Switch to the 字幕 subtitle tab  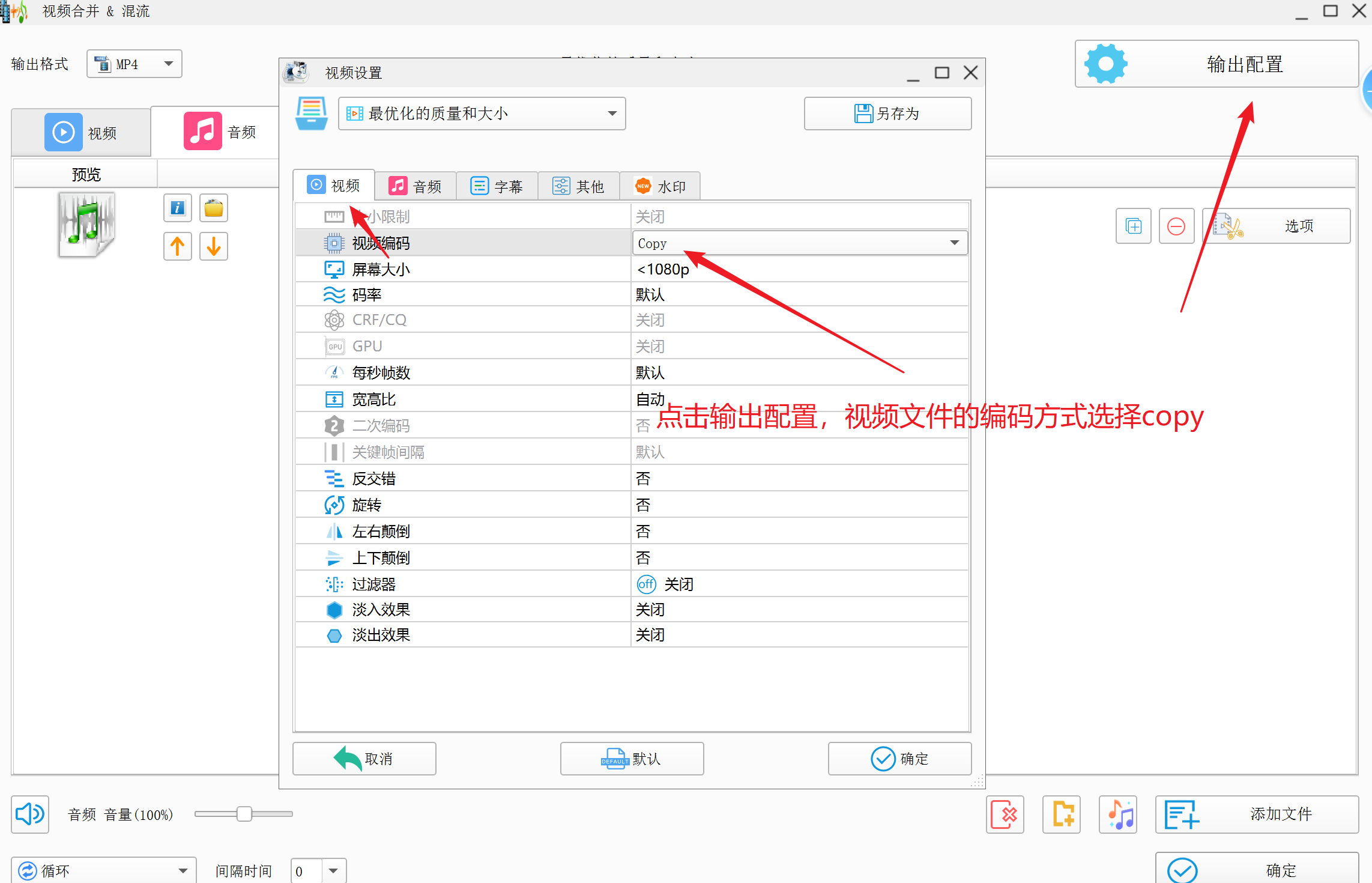pyautogui.click(x=497, y=186)
